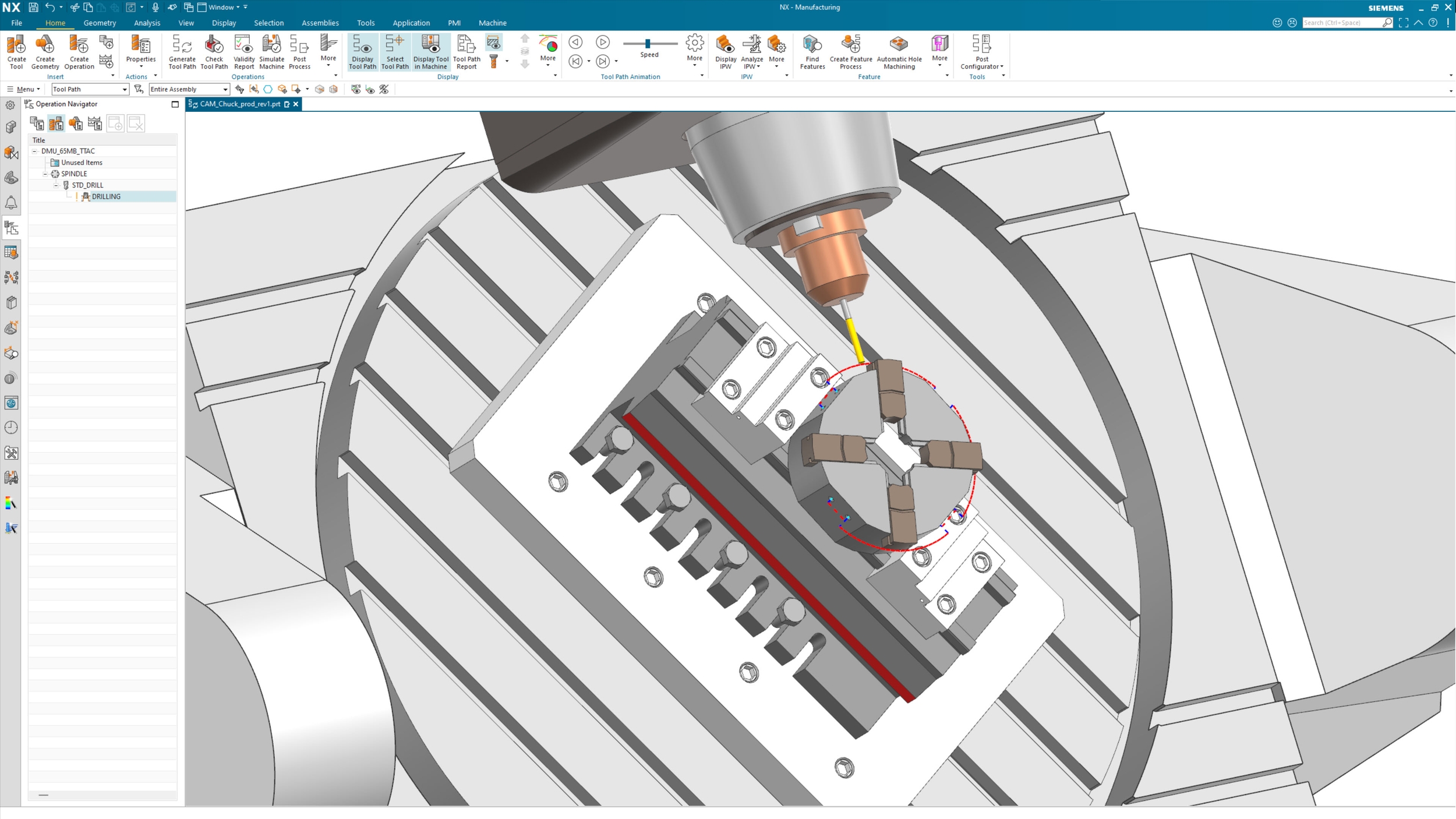Open the Create Tool command
The image size is (1456, 819).
click(x=16, y=52)
